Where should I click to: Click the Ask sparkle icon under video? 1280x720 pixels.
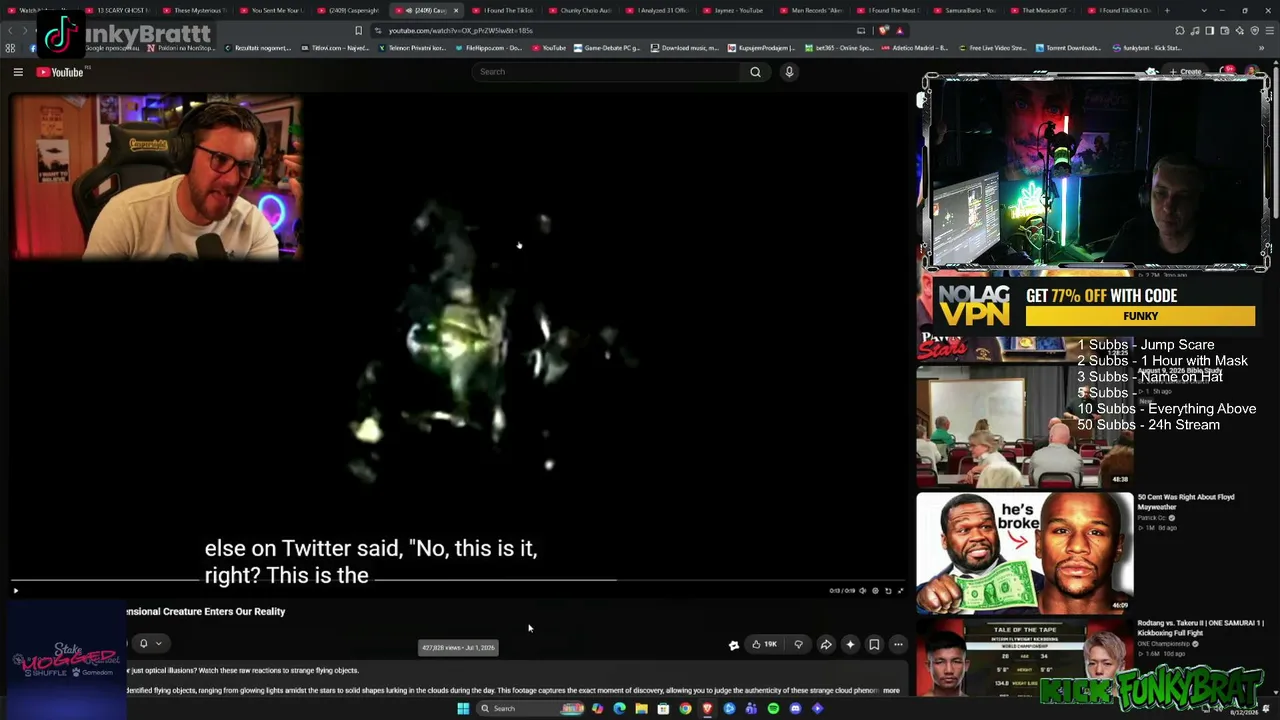click(850, 645)
